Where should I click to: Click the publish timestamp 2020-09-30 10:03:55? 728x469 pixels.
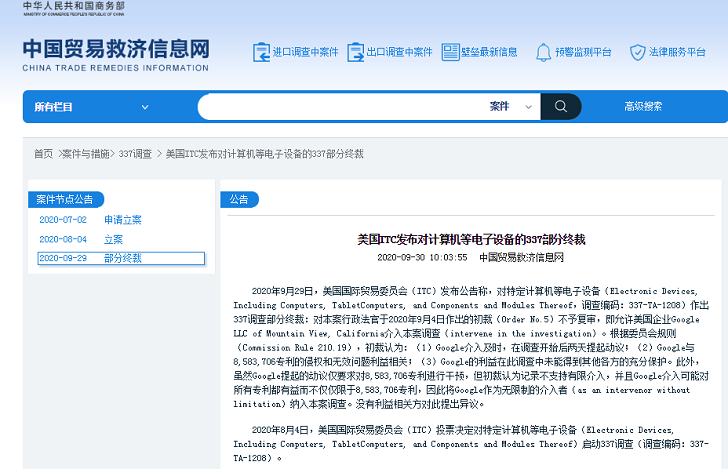(x=422, y=258)
